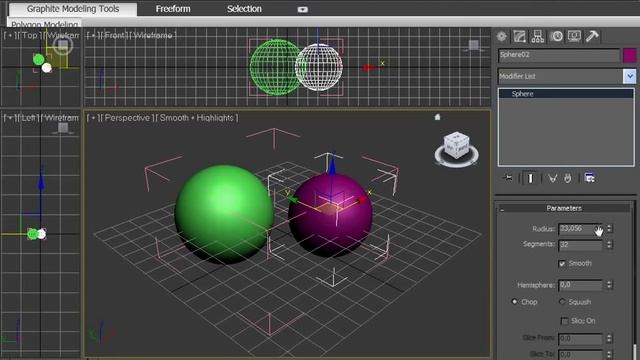Open the [Top] viewport label menu
640x360 pixels.
pos(29,36)
